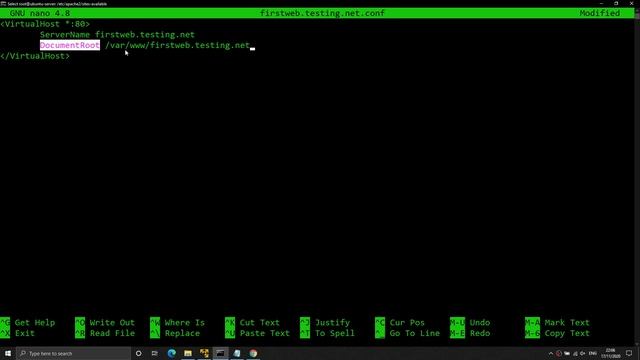Click the GNU nano 4.8 version text
This screenshot has height=360, width=640.
coord(40,13)
